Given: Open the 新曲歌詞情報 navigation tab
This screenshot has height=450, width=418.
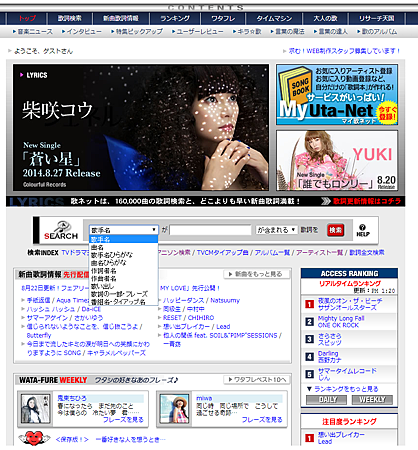Looking at the screenshot, I should (x=121, y=18).
